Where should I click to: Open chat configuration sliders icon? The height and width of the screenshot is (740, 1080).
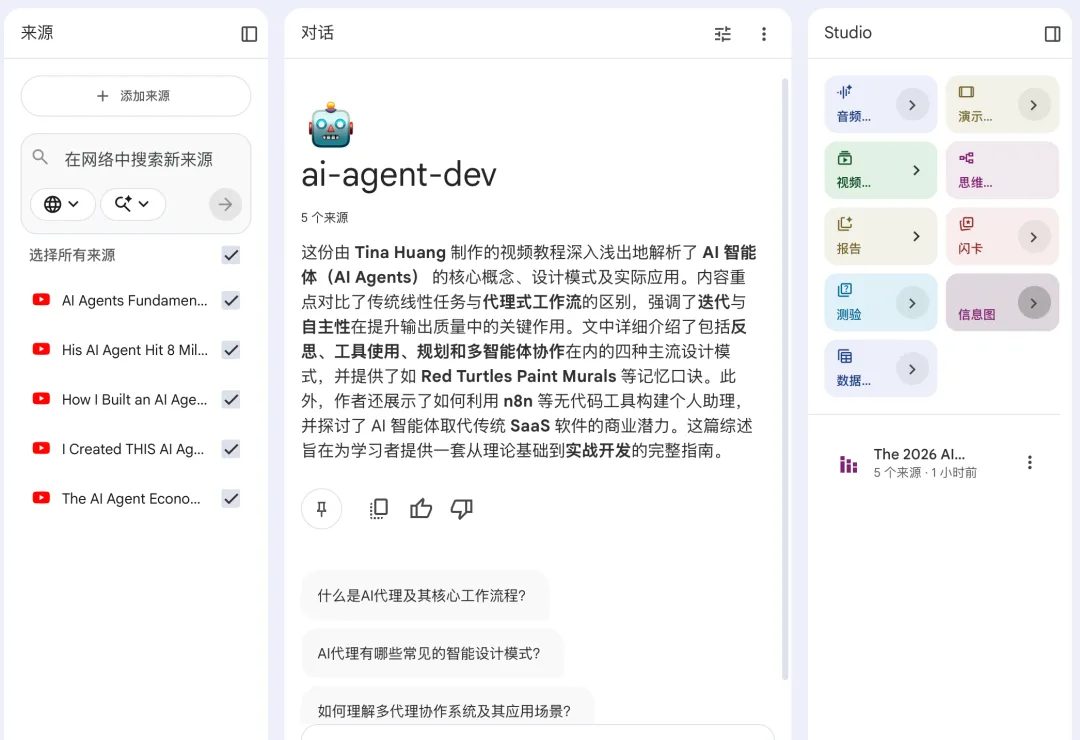(x=723, y=34)
